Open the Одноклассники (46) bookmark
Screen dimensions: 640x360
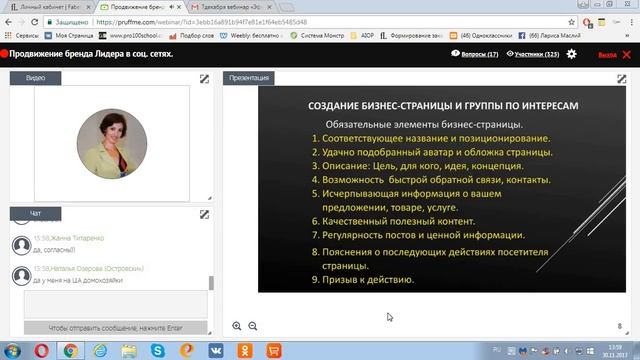(x=481, y=36)
